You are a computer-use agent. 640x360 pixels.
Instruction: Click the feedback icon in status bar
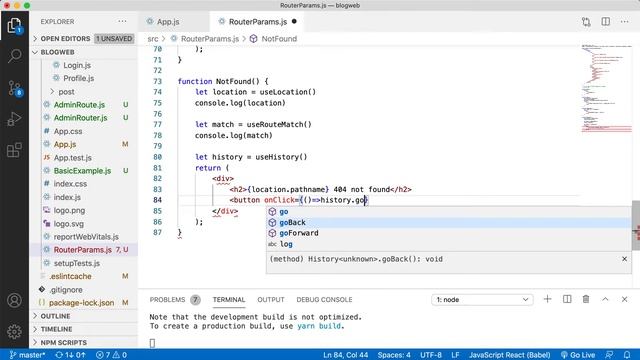[x=609, y=355]
